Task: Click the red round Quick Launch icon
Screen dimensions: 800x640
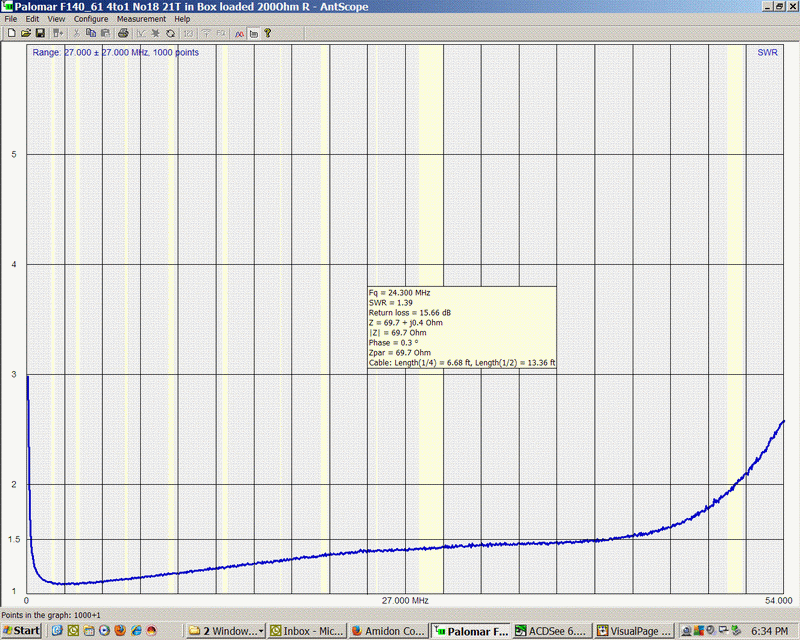Action: [152, 631]
